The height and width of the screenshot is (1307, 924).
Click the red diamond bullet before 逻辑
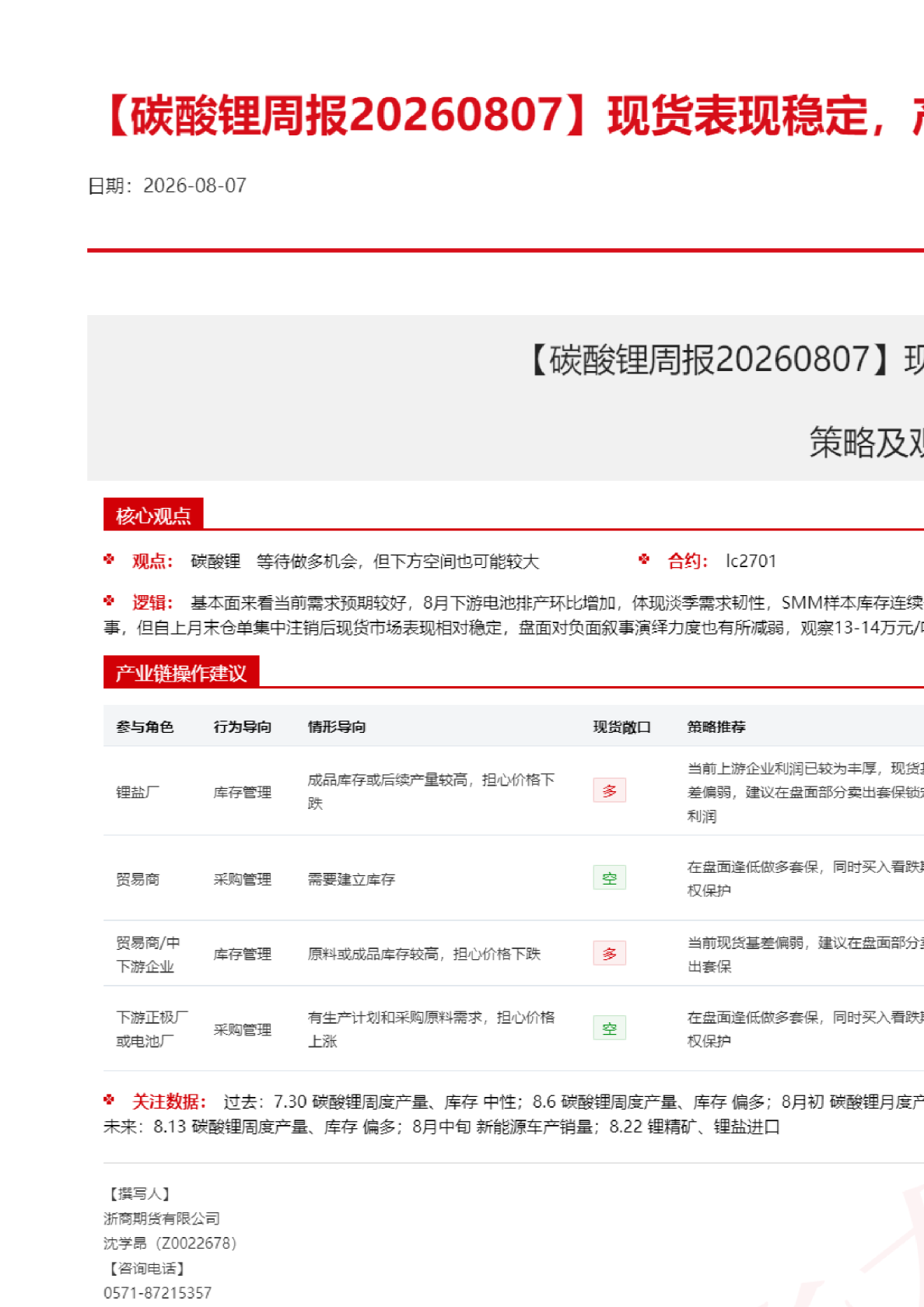[109, 601]
